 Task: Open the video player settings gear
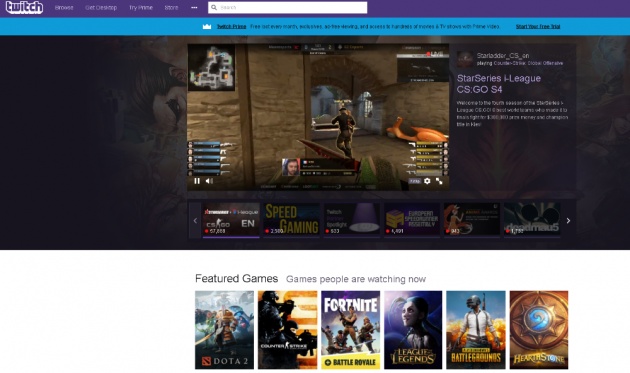coord(427,181)
